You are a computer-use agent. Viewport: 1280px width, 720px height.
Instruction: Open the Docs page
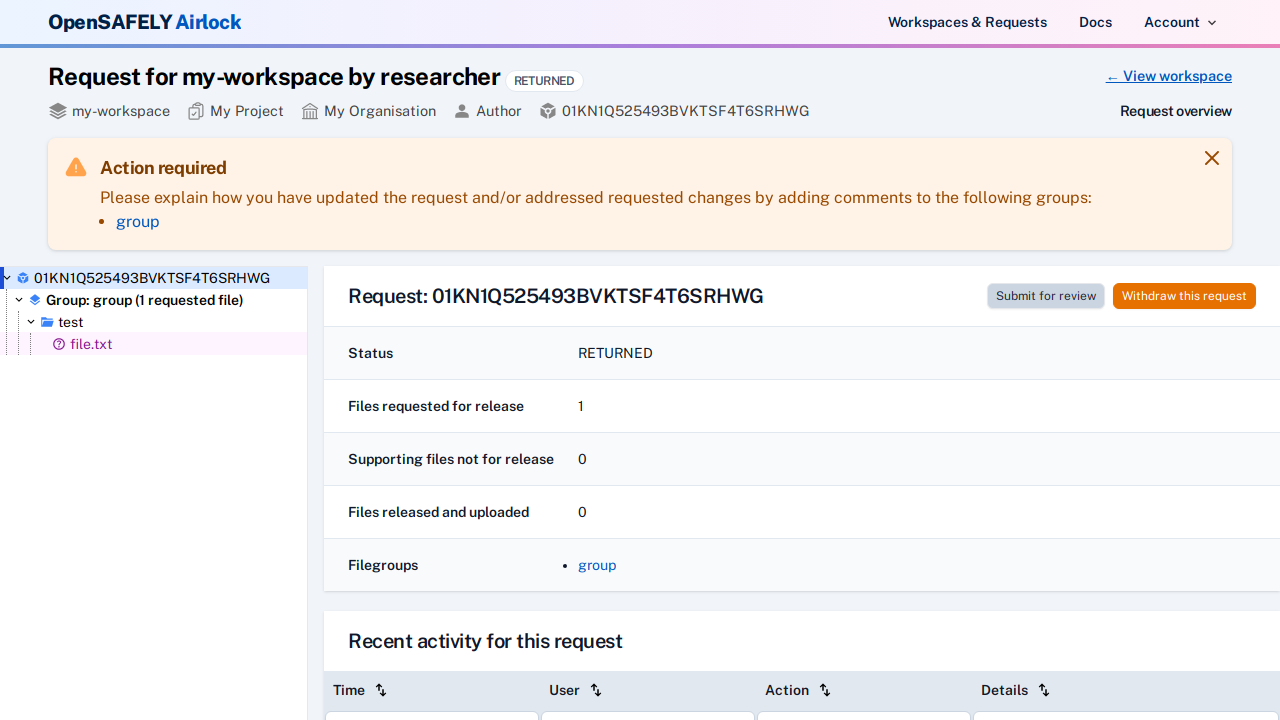click(x=1095, y=22)
